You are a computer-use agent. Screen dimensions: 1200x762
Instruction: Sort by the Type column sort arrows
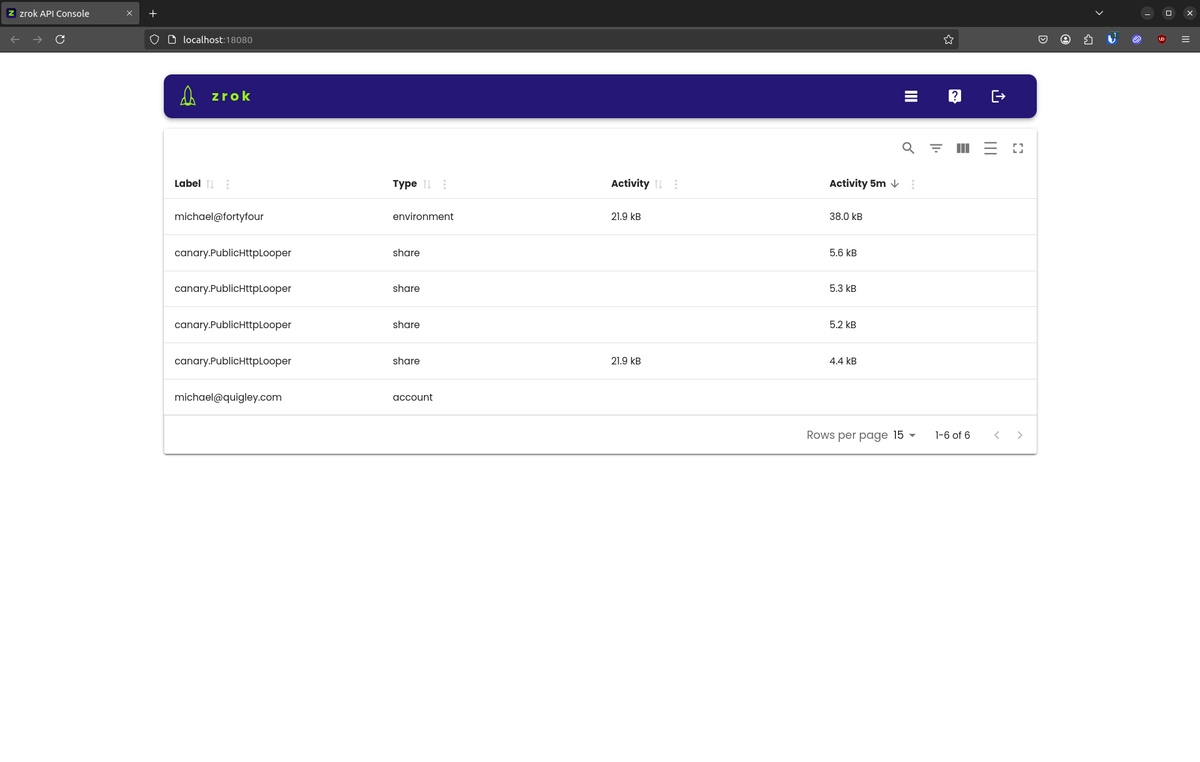(427, 184)
